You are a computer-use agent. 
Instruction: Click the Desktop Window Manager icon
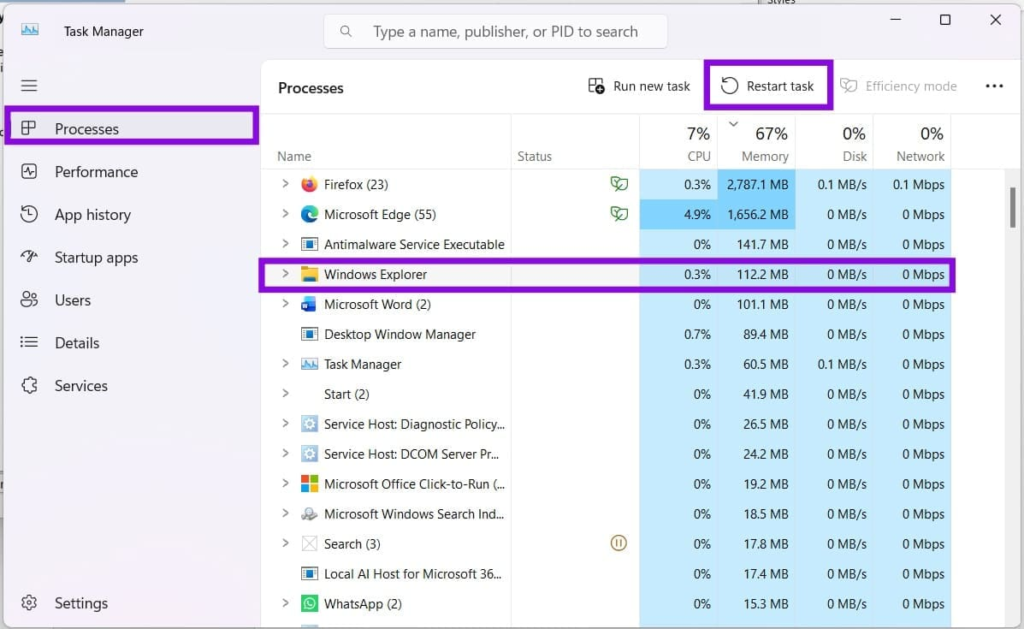(309, 334)
